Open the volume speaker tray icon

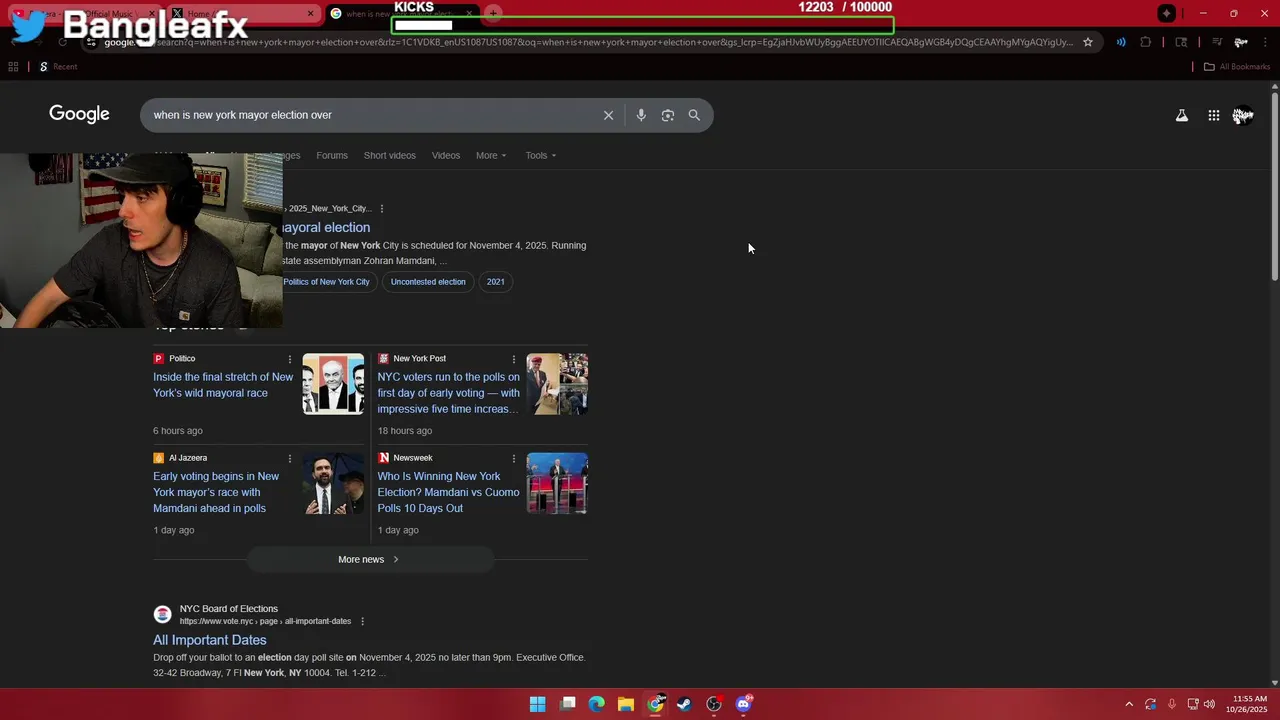click(x=1209, y=704)
